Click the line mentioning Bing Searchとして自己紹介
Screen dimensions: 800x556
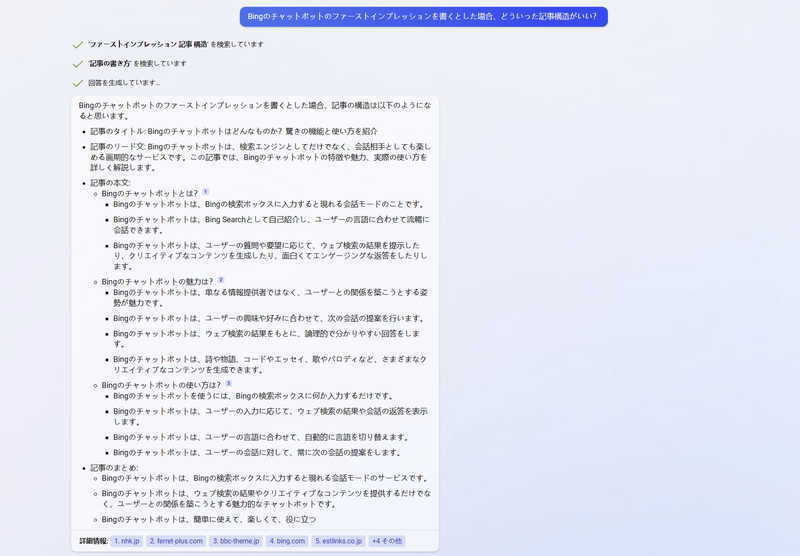tap(271, 224)
